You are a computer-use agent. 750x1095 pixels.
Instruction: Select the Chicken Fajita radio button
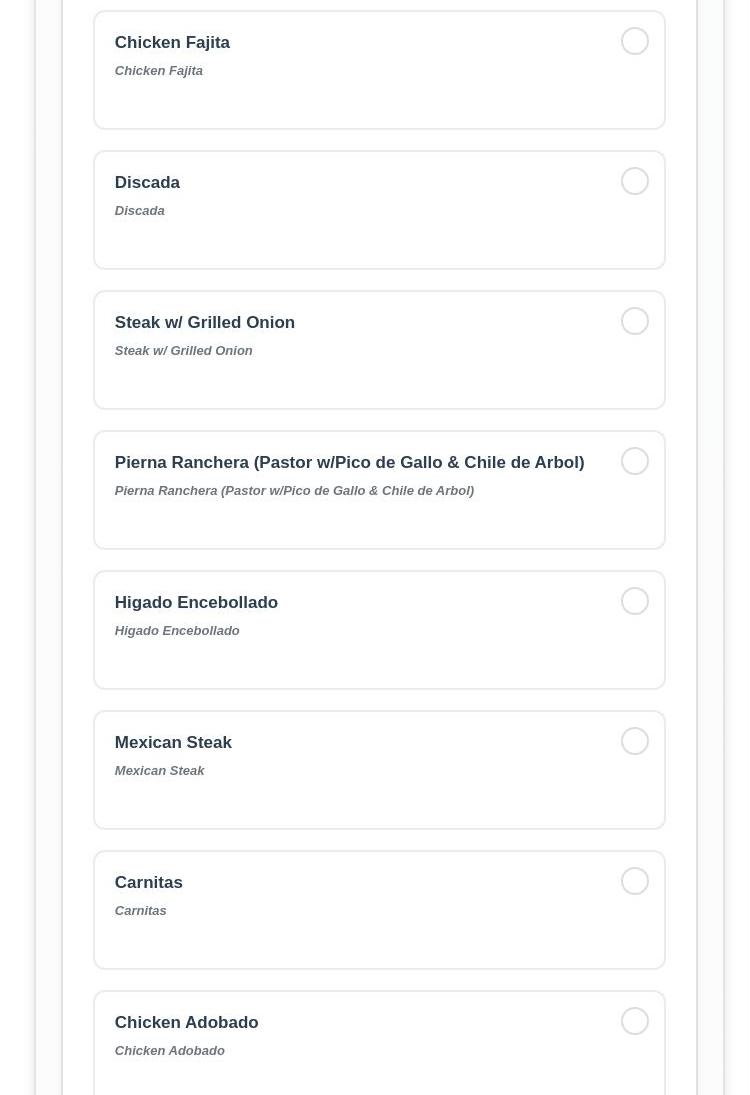click(635, 41)
